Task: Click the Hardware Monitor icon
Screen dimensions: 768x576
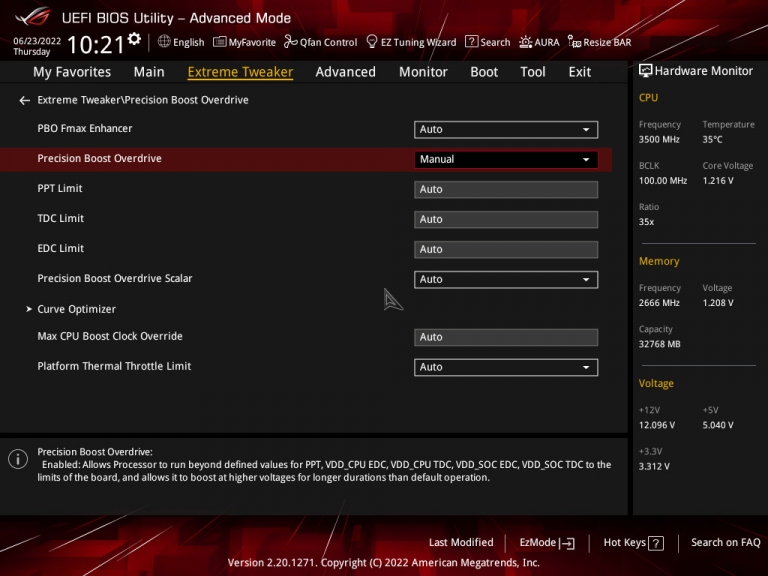Action: tap(646, 71)
